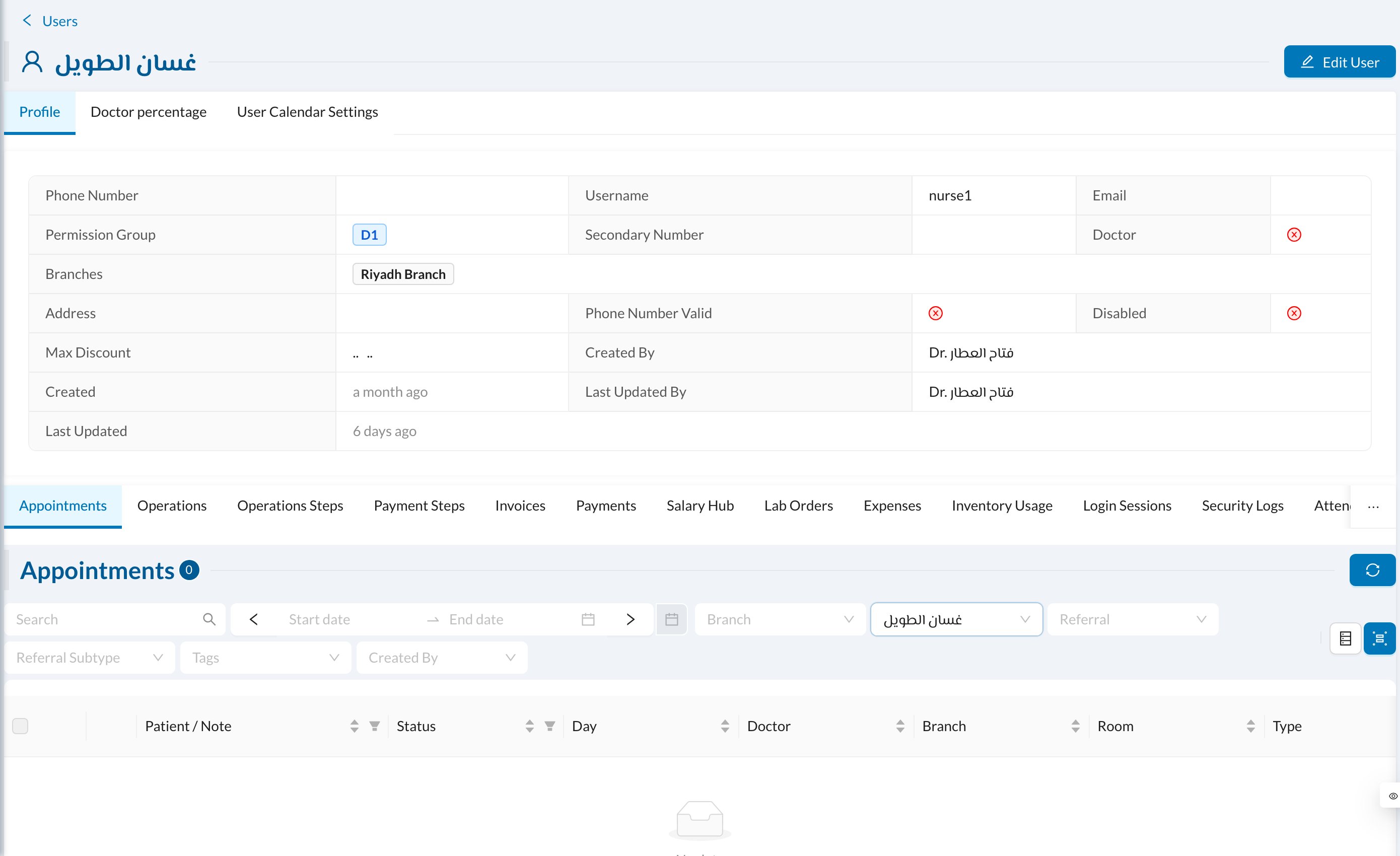Click the Edit User button
1400x856 pixels.
click(x=1339, y=62)
